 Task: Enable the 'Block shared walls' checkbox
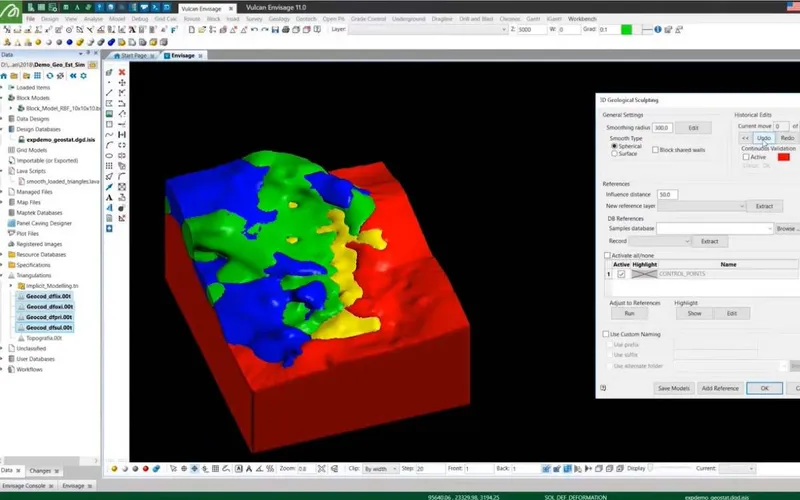pos(655,150)
